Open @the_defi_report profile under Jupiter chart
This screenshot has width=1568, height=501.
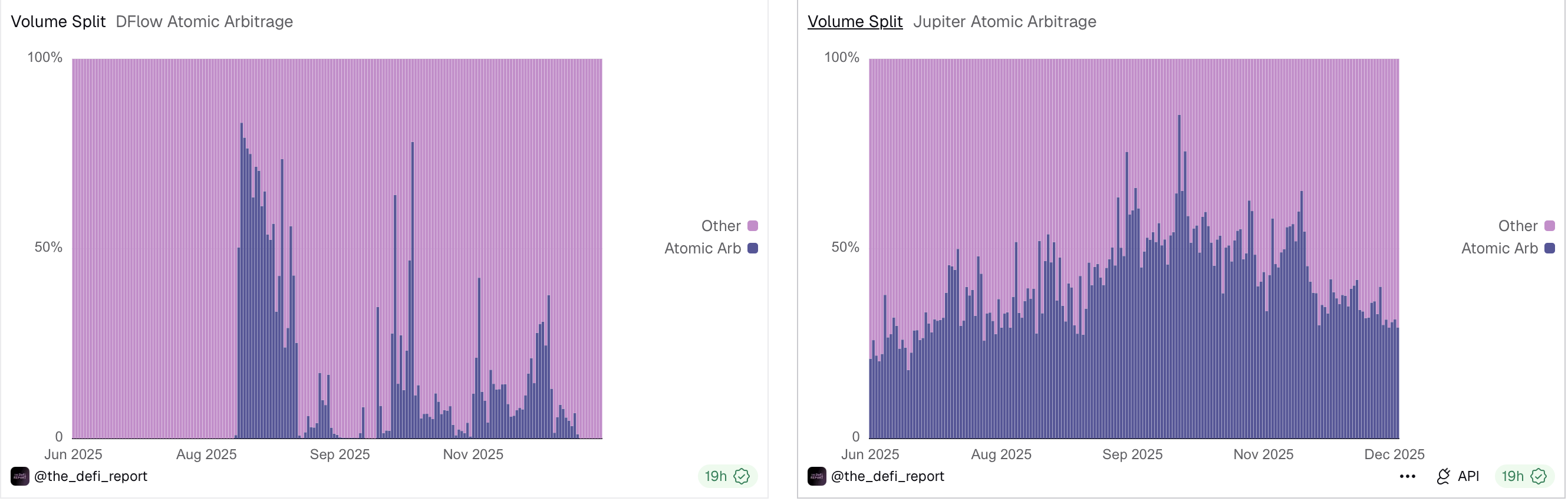(x=888, y=477)
